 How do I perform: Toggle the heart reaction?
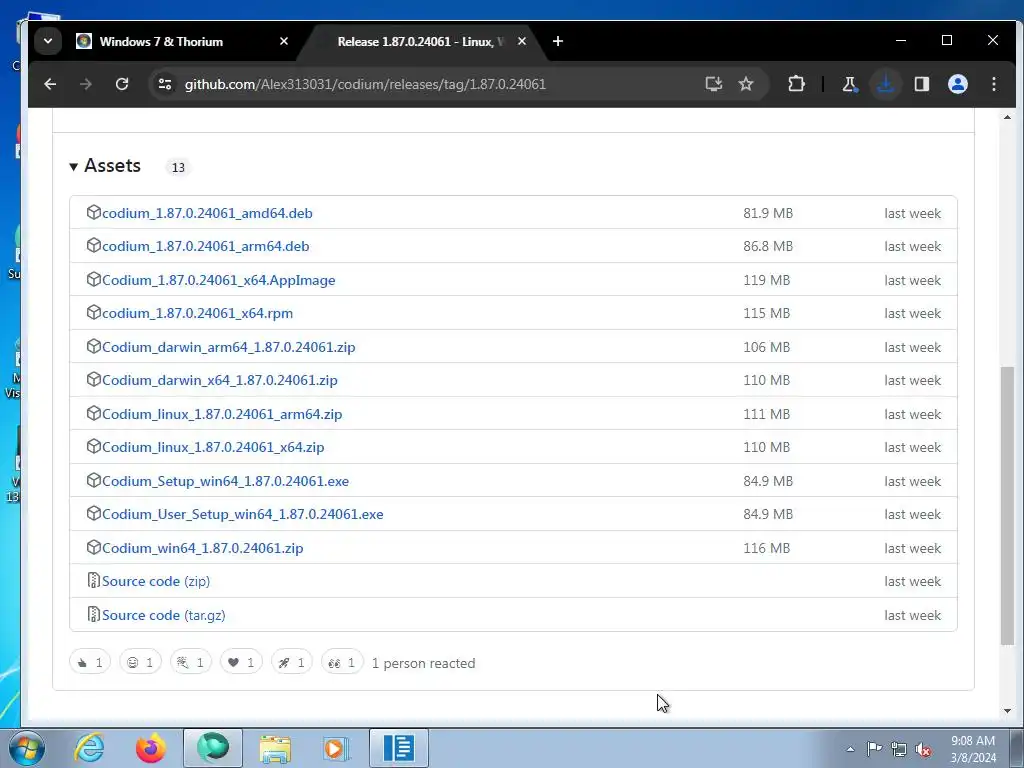coord(241,662)
